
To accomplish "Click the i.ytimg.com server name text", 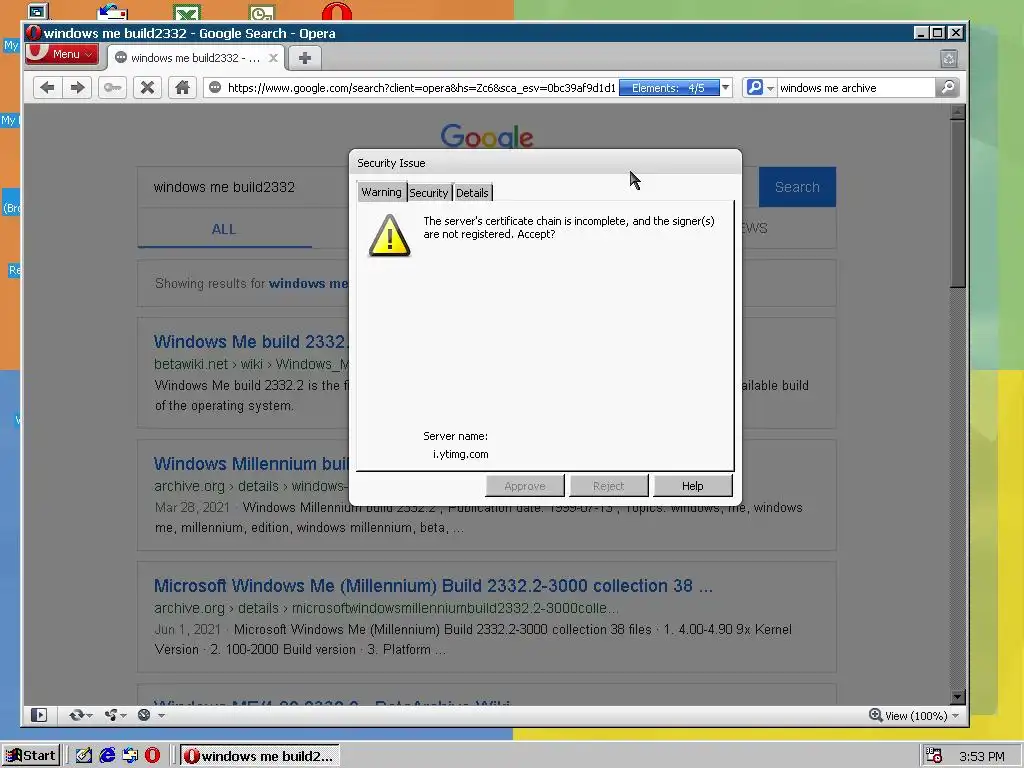I will tap(460, 454).
